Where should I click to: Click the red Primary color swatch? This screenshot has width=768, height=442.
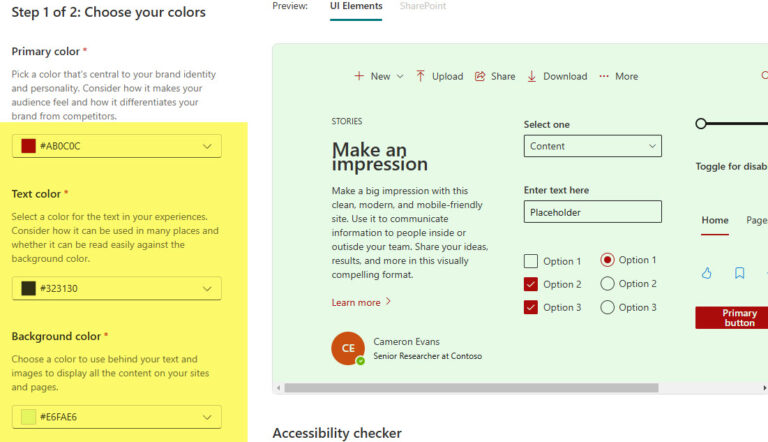point(28,146)
